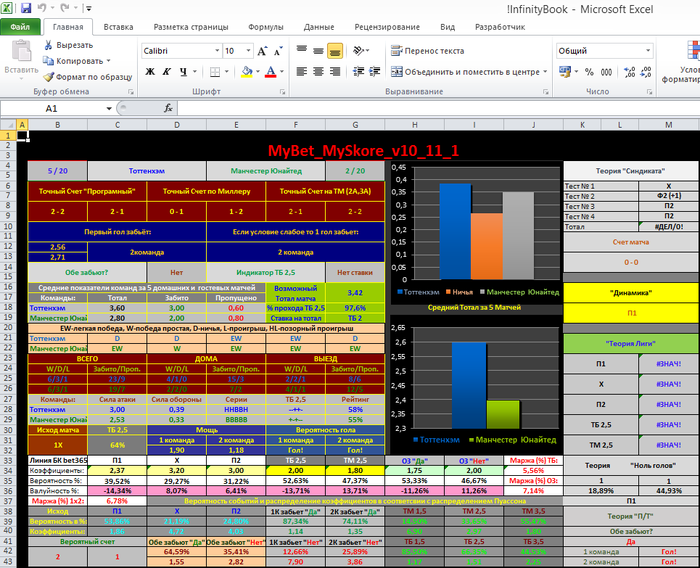The image size is (700, 568).
Task: Click the Манчестер Юнайтед team name cell
Action: tap(266, 171)
